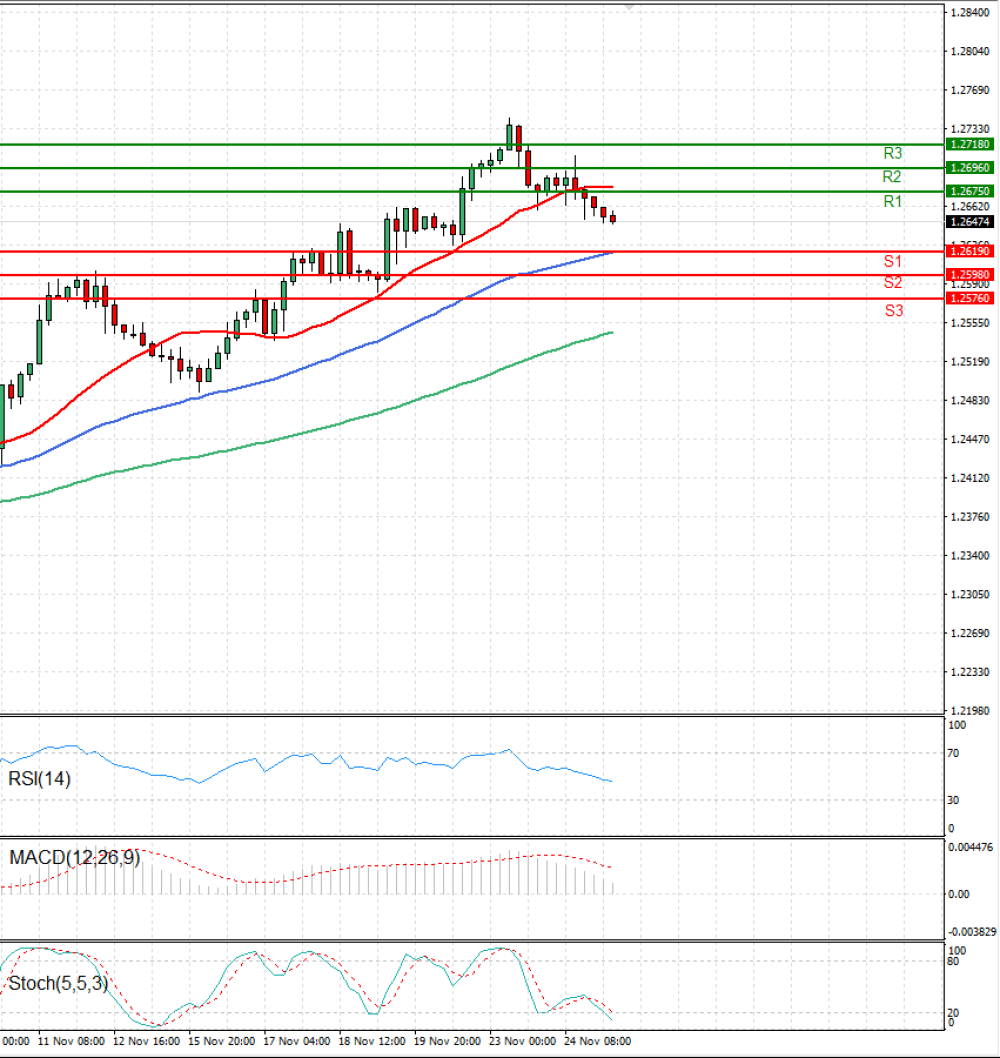Viewport: 1000px width, 1058px height.
Task: Click the S3 support label
Action: coord(893,310)
